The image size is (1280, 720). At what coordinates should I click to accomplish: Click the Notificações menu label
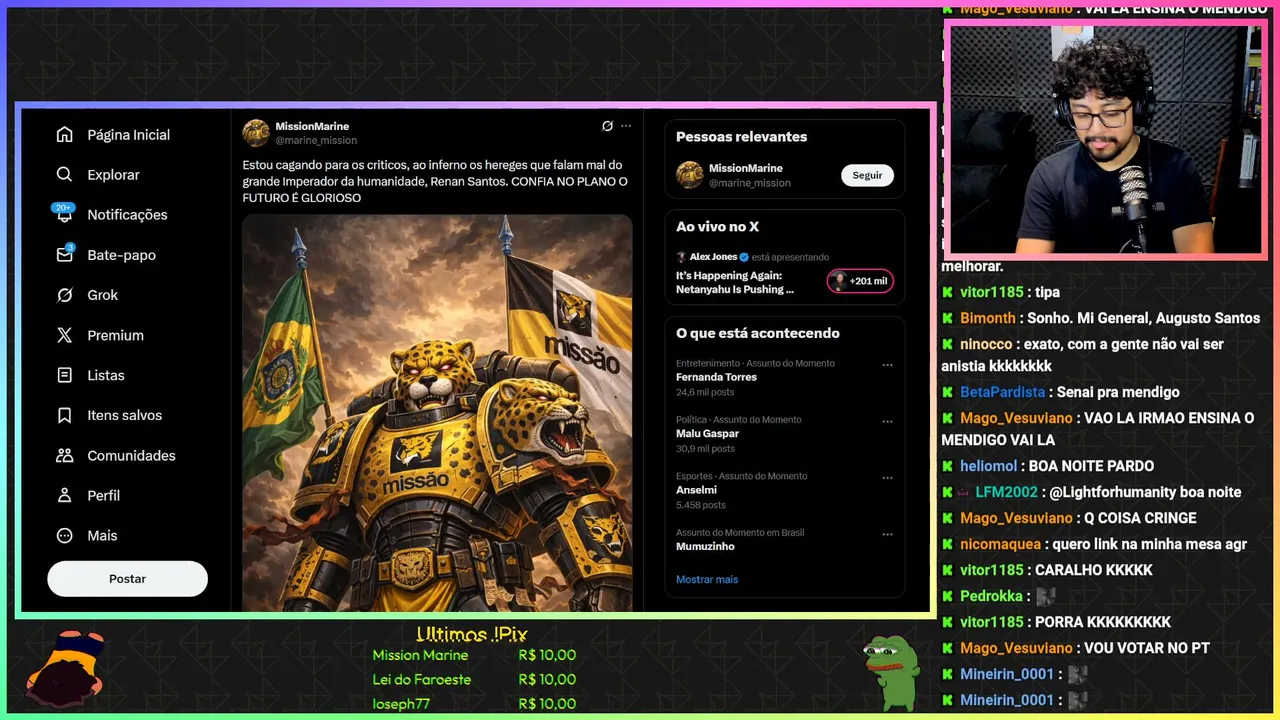point(127,215)
